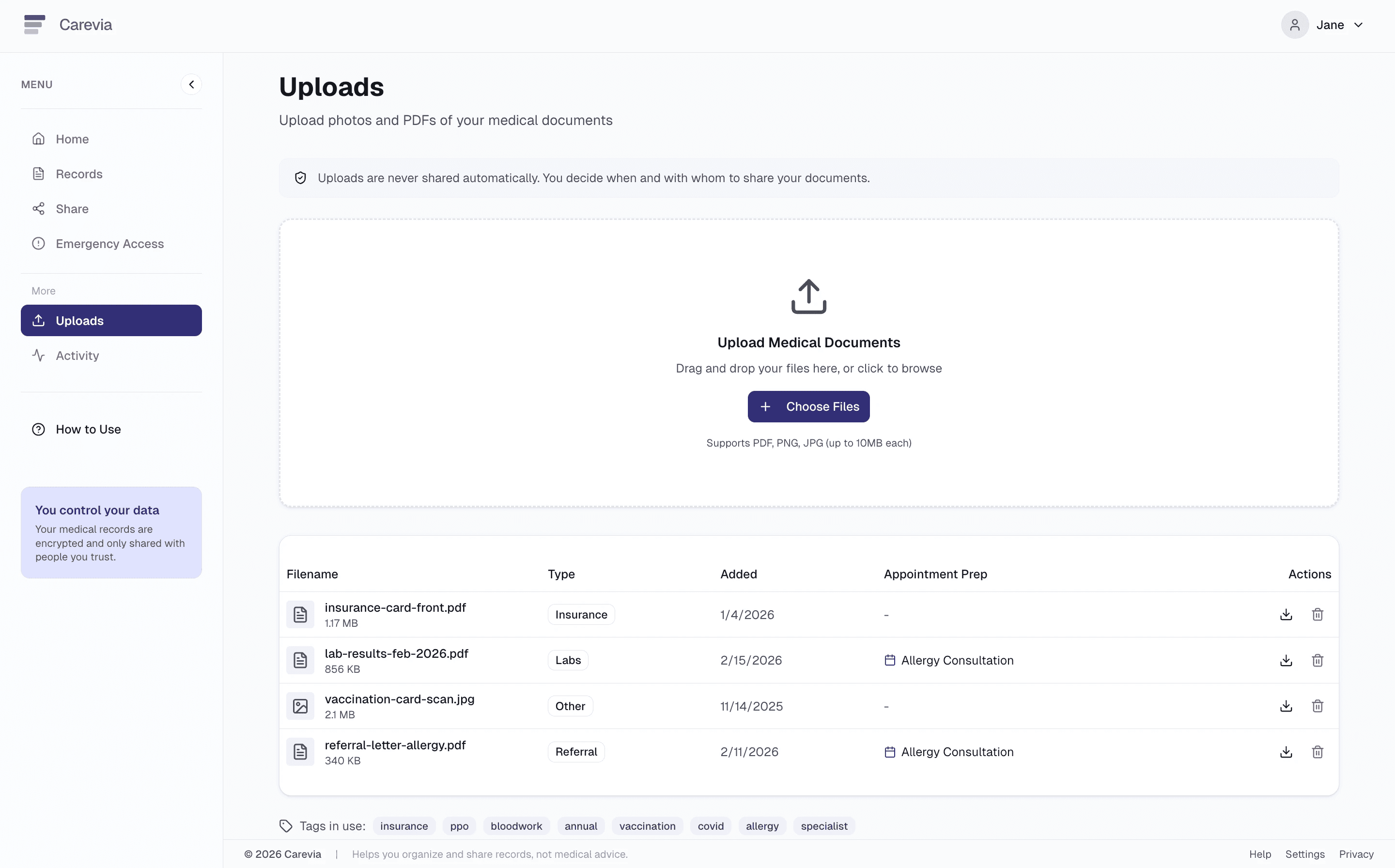The height and width of the screenshot is (868, 1395).
Task: Click the shield privacy icon in notice
Action: tap(300, 178)
